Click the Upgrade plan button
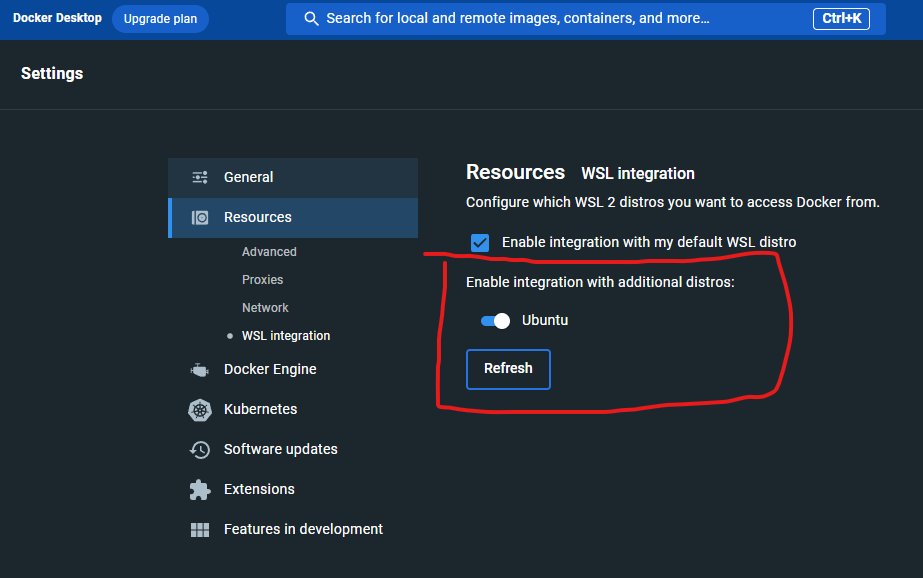This screenshot has width=923, height=578. [160, 18]
